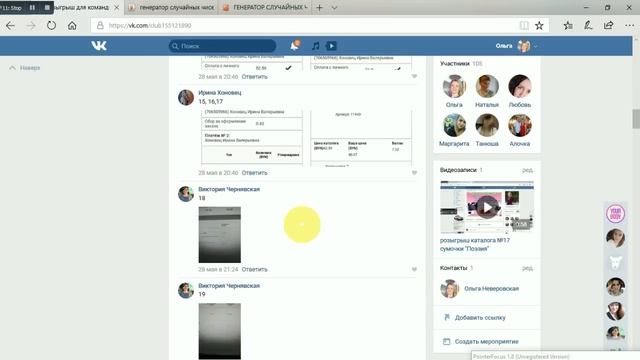This screenshot has height=360, width=640.
Task: Open right receipt image in Ирина's comment
Action: point(361,138)
